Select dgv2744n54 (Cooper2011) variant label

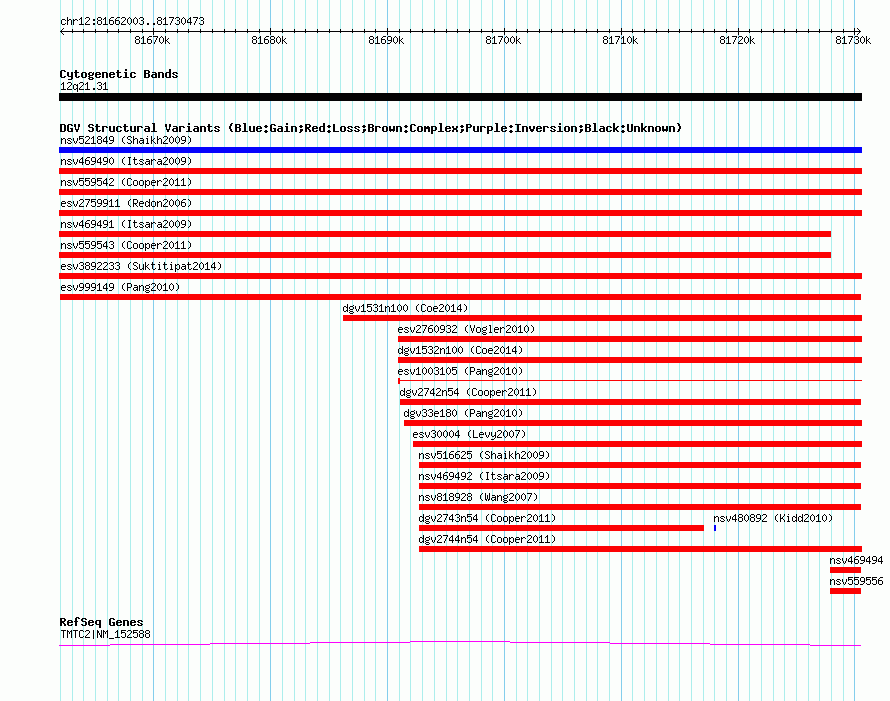point(487,539)
